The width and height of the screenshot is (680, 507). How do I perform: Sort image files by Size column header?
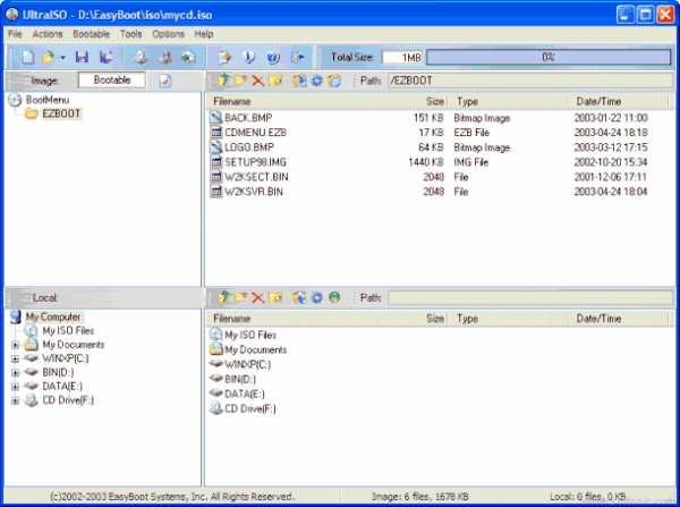tap(427, 101)
